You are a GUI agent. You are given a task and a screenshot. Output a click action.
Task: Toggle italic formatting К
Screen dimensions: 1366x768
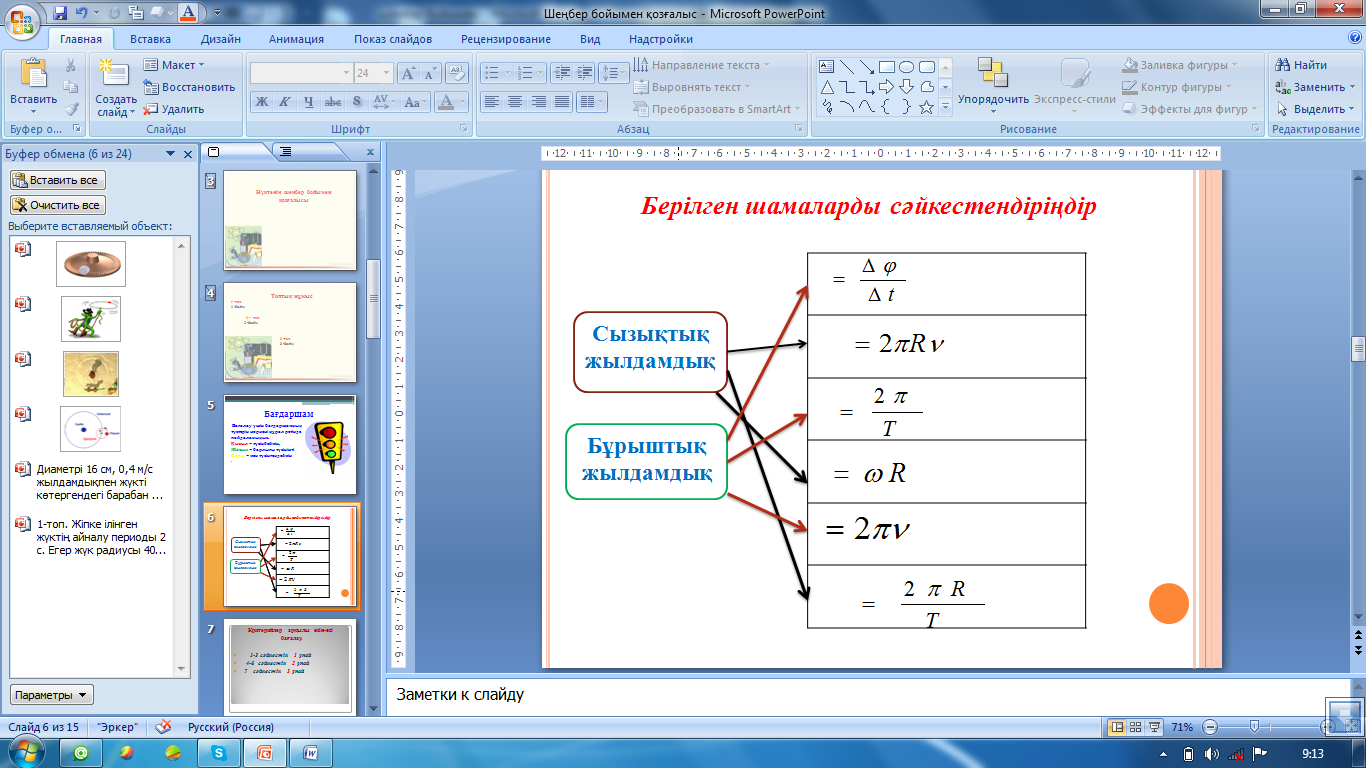coord(285,102)
